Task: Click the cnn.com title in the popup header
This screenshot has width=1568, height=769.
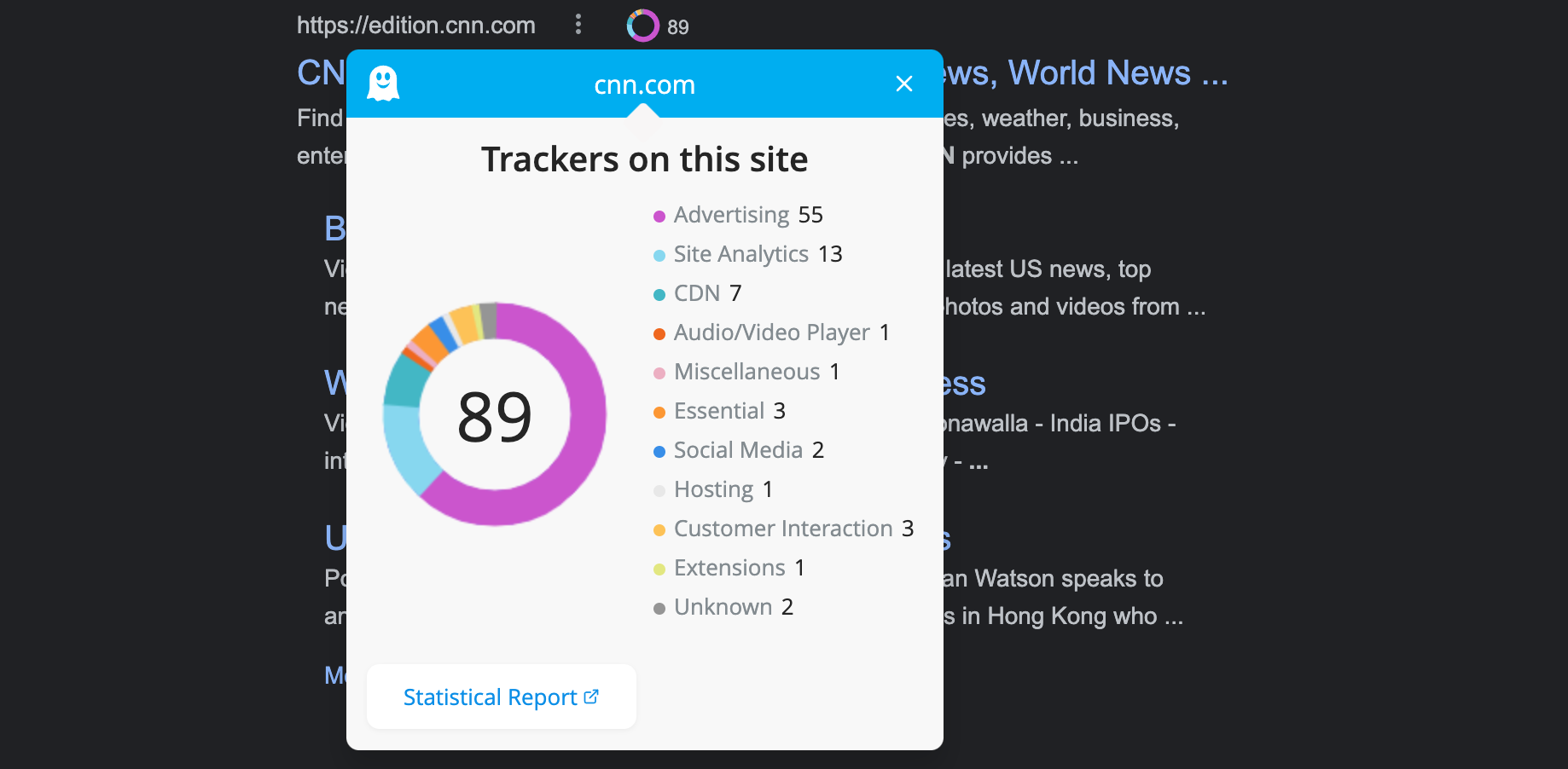Action: (645, 84)
